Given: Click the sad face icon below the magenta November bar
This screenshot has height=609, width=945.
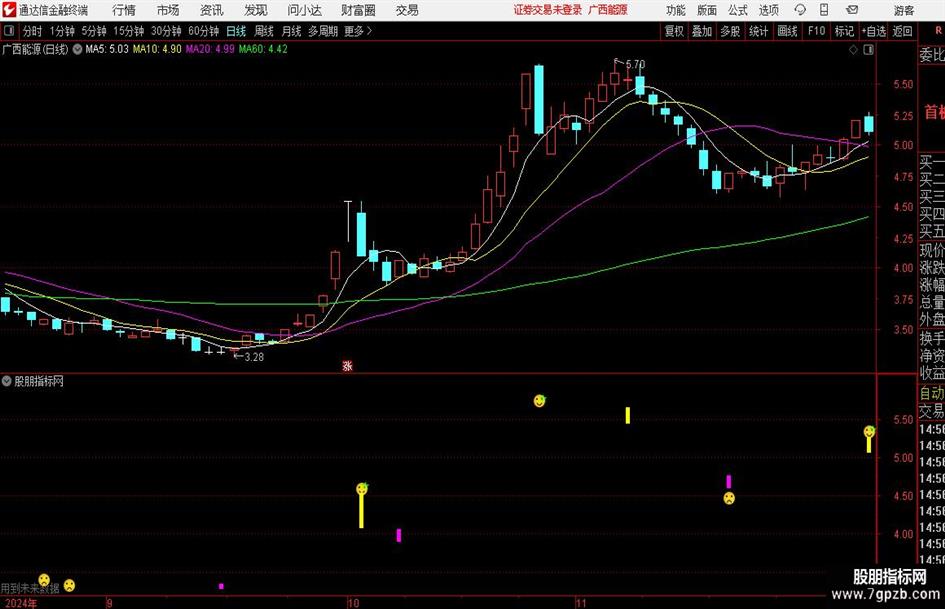Looking at the screenshot, I should 729,498.
